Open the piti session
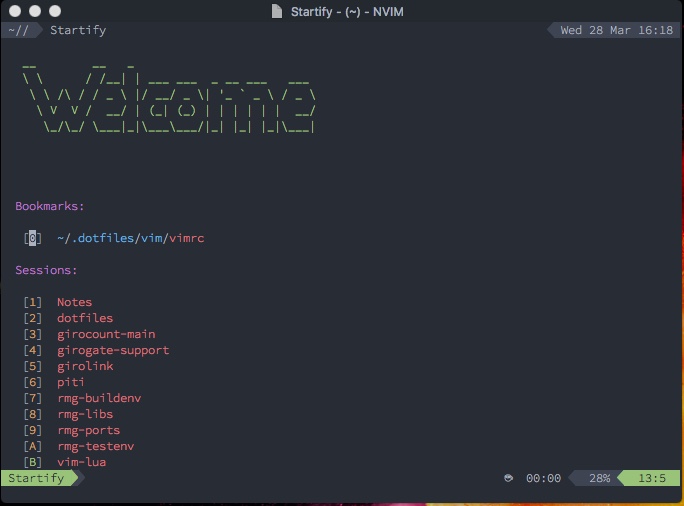Viewport: 684px width, 506px height. click(x=71, y=383)
